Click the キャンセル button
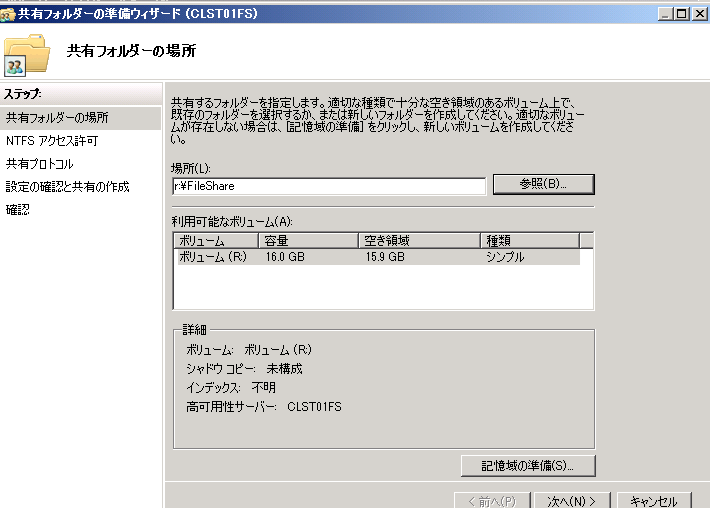 click(654, 501)
